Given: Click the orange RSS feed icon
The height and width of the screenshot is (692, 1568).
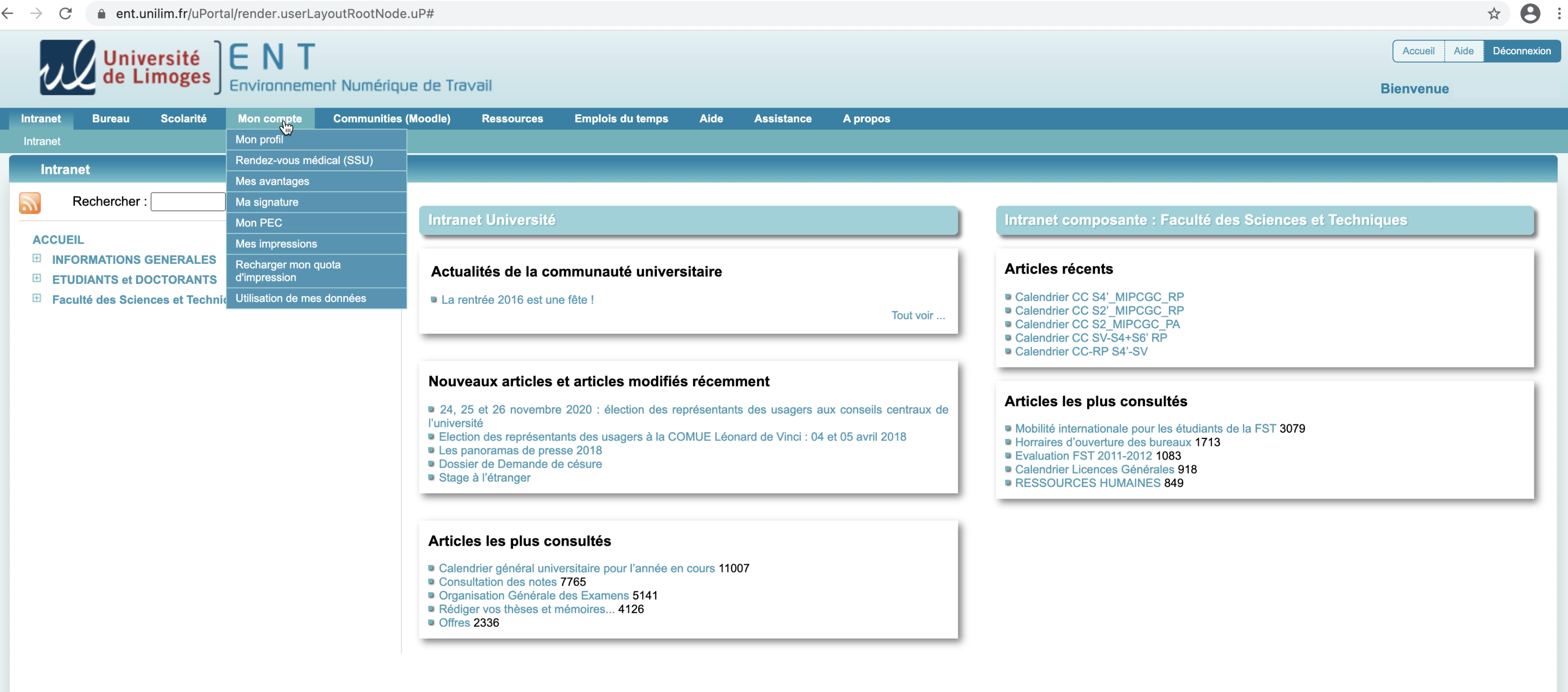Looking at the screenshot, I should coord(29,202).
